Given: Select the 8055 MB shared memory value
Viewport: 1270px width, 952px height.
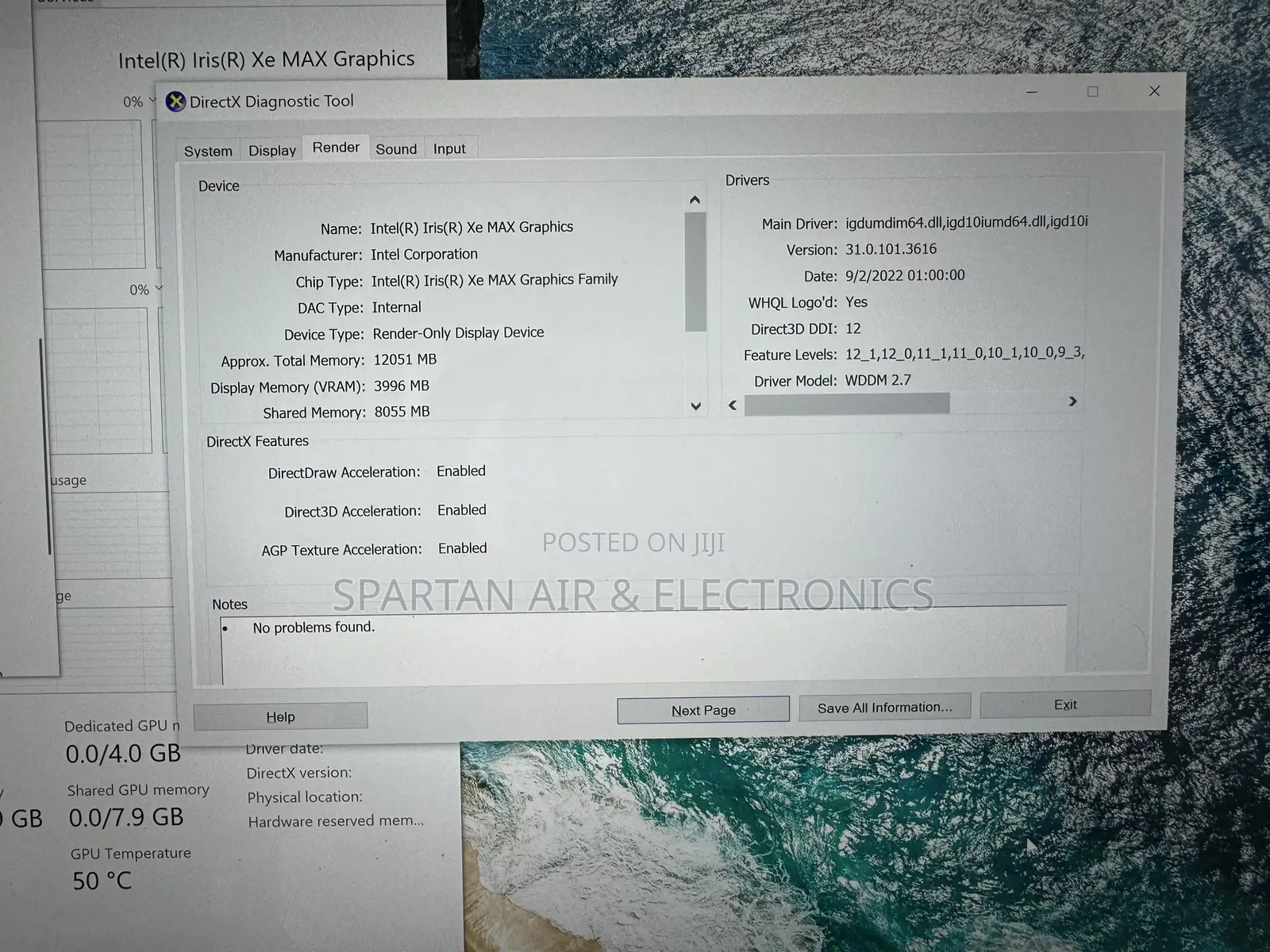Looking at the screenshot, I should click(402, 412).
